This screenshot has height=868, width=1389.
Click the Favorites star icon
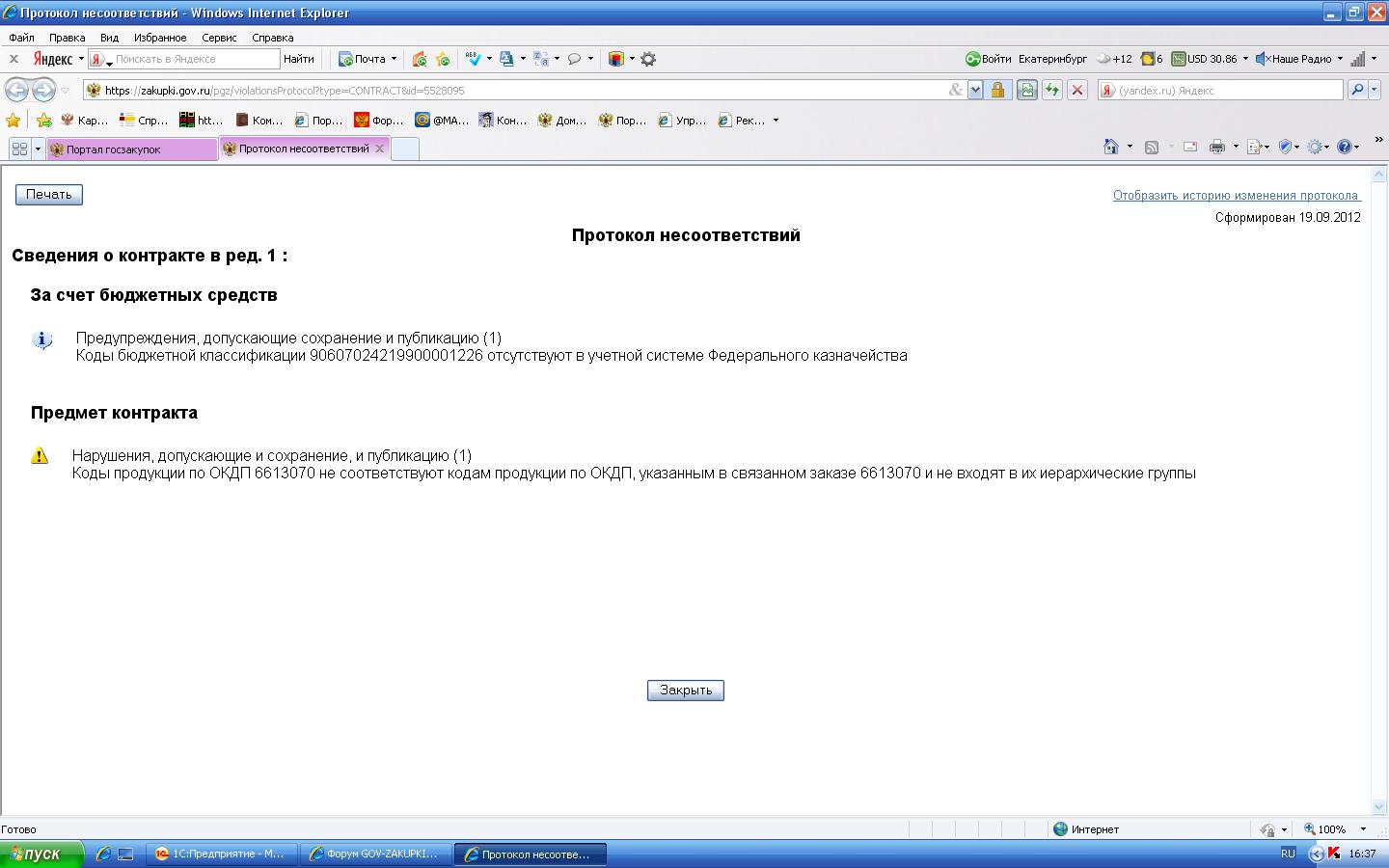[x=14, y=121]
